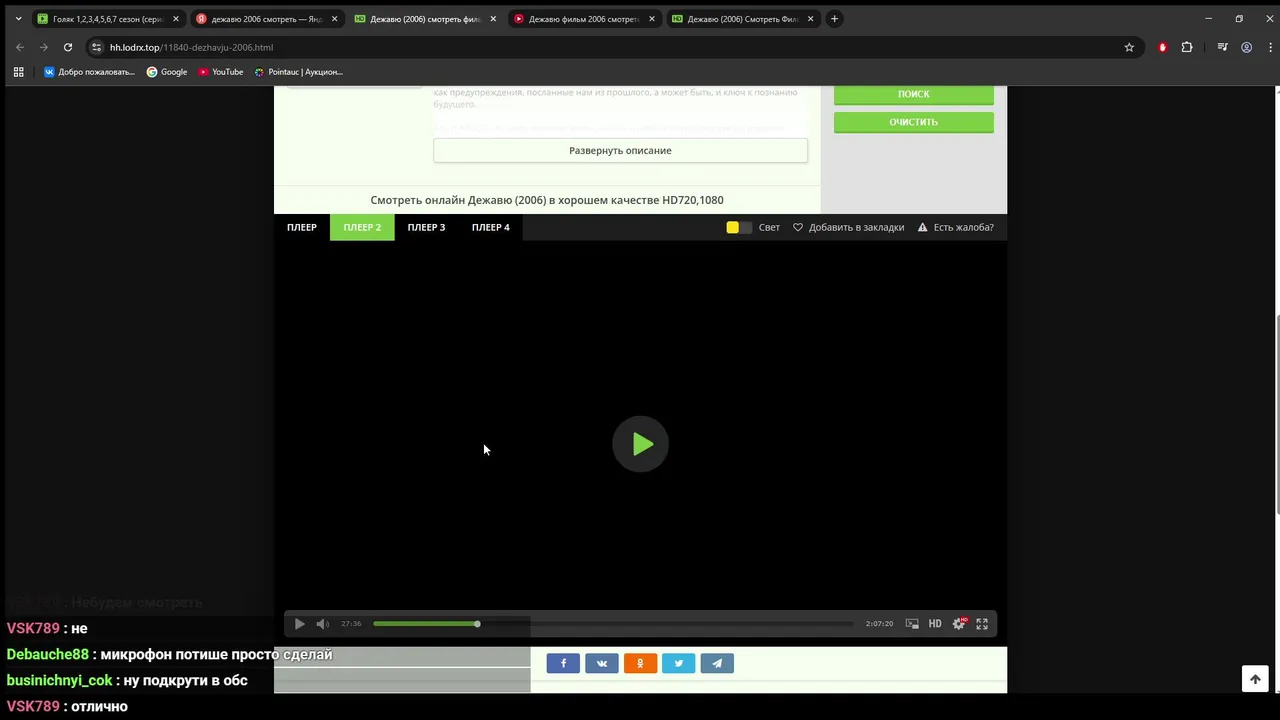Open the Дежавю фильм 2006 смотреть browser tab
This screenshot has height=720, width=1280.
click(x=584, y=19)
